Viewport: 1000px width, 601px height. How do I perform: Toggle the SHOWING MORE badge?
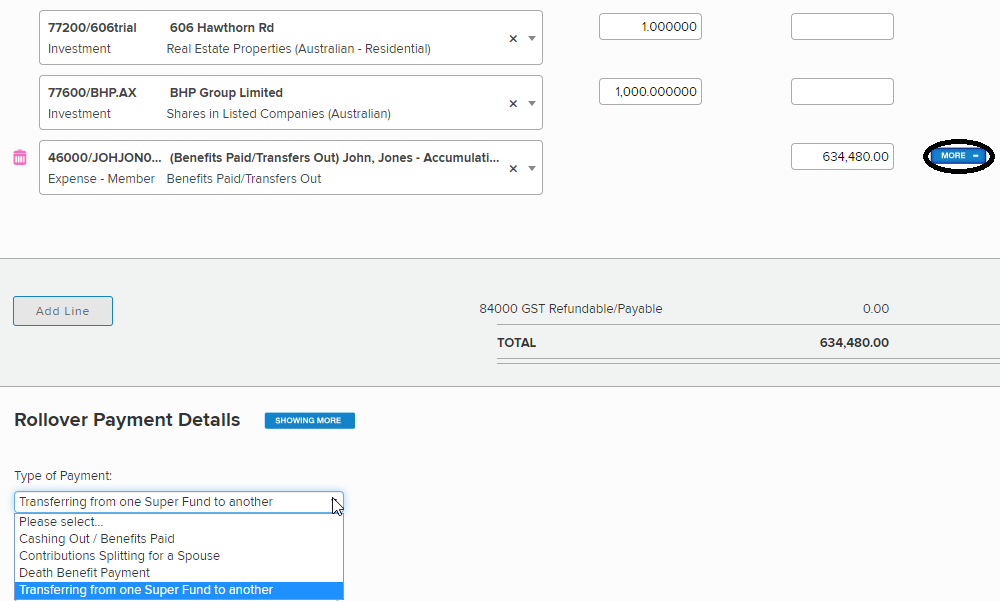pos(309,421)
